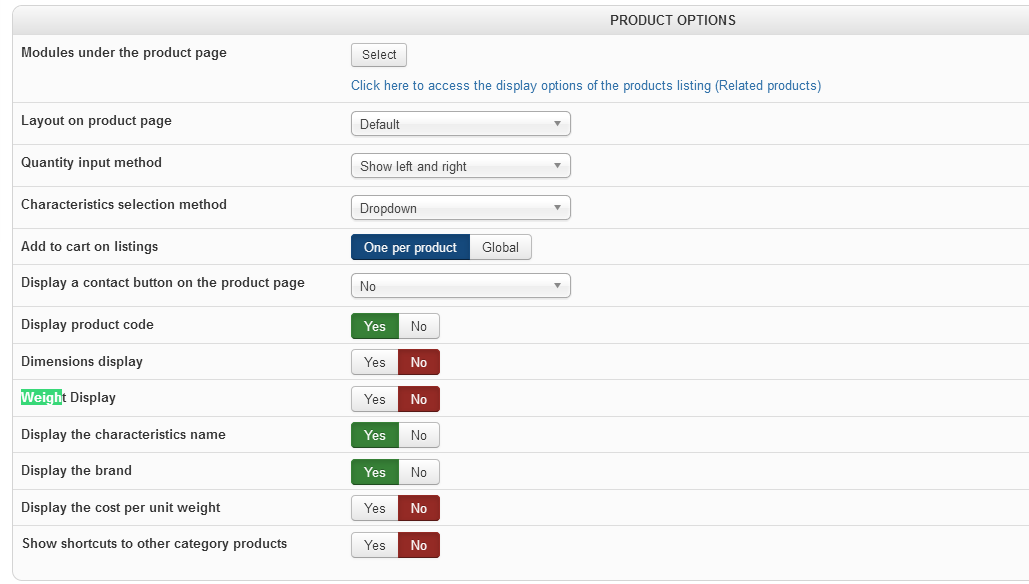Click the No button for Dimensions display
Image resolution: width=1029 pixels, height=584 pixels.
pos(419,362)
